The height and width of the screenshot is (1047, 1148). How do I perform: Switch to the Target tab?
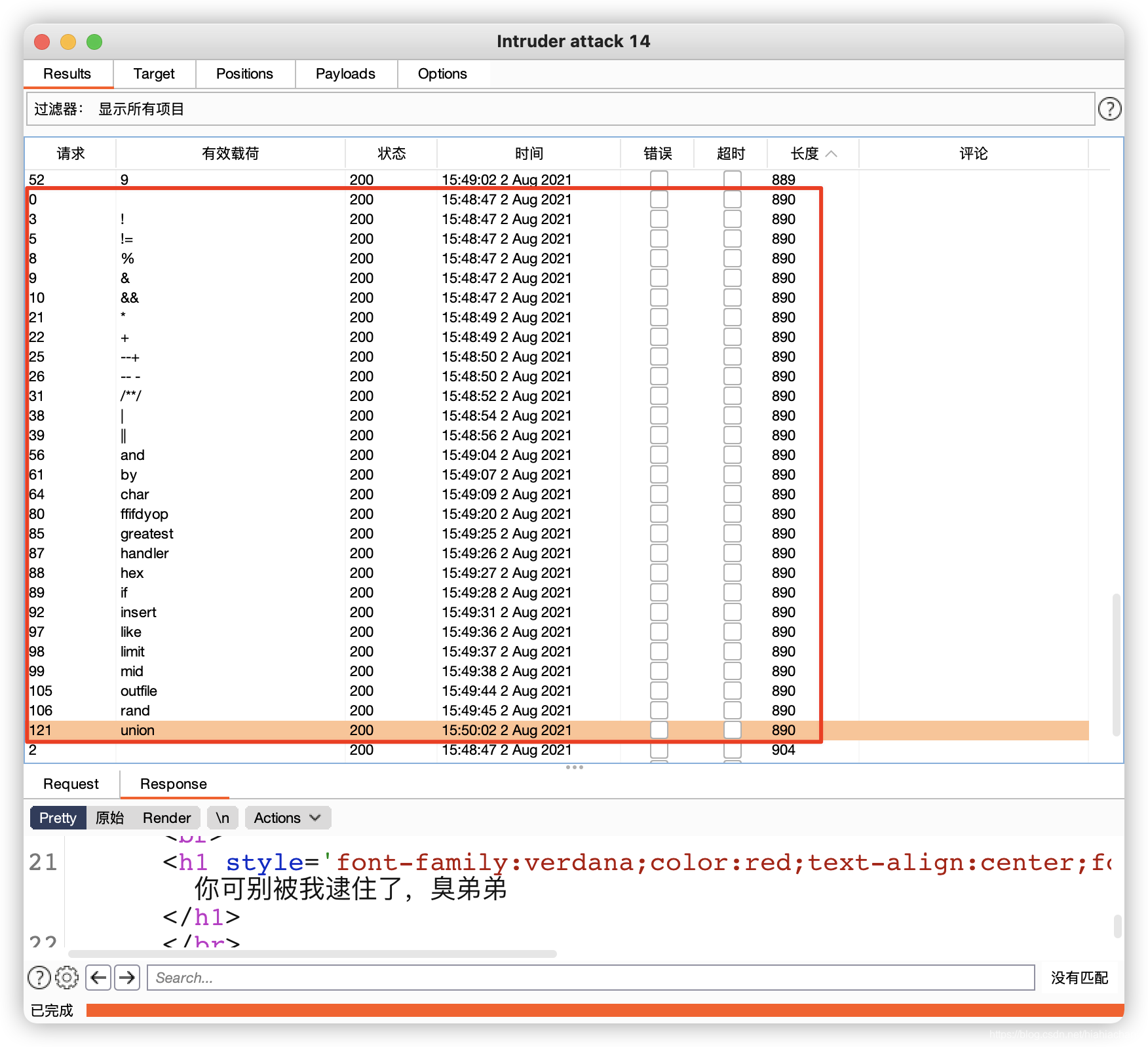154,74
